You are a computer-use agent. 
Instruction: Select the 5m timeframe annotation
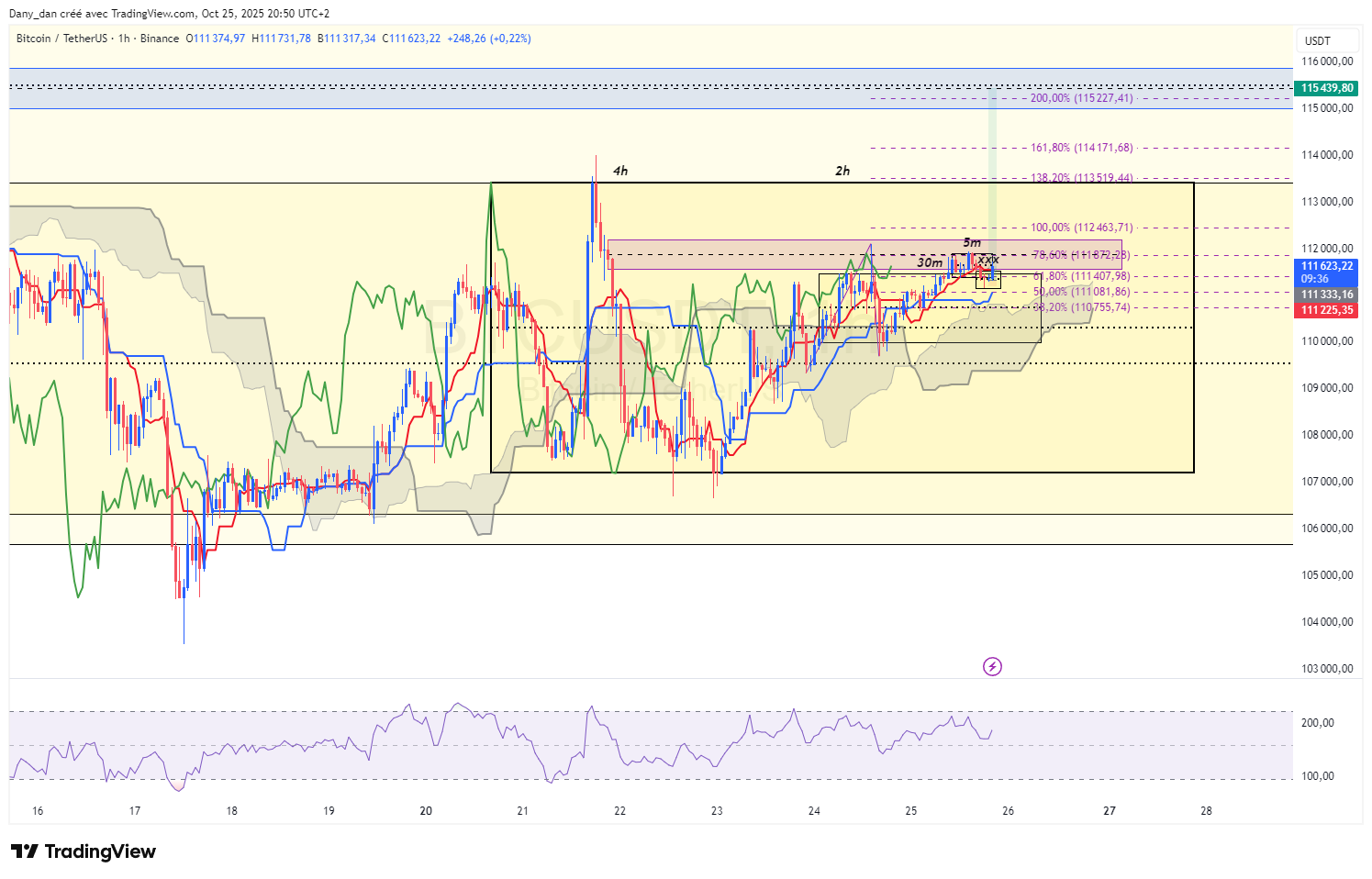pyautogui.click(x=972, y=242)
